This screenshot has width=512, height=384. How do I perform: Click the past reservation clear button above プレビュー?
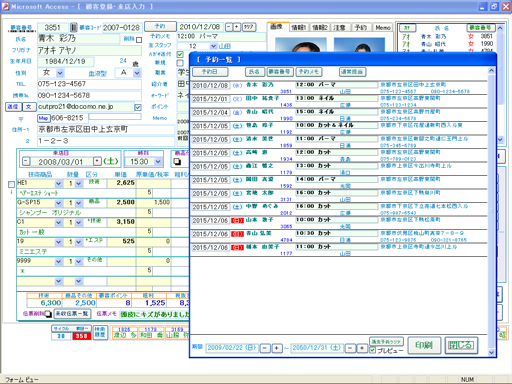point(386,341)
